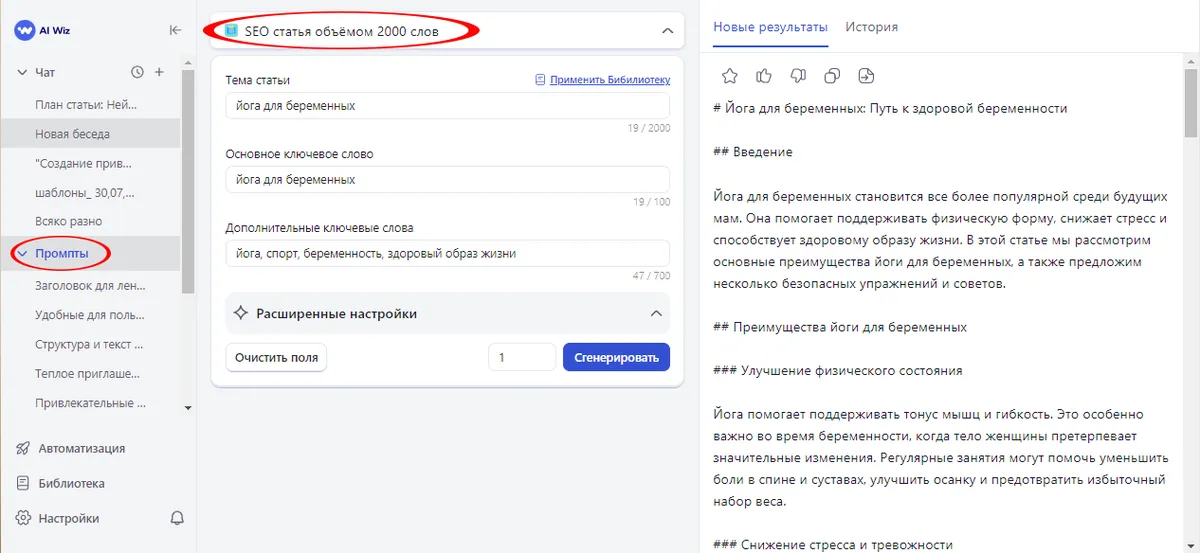Open the 'Всяко разно' chat
Viewport: 1200px width, 553px height.
68,221
